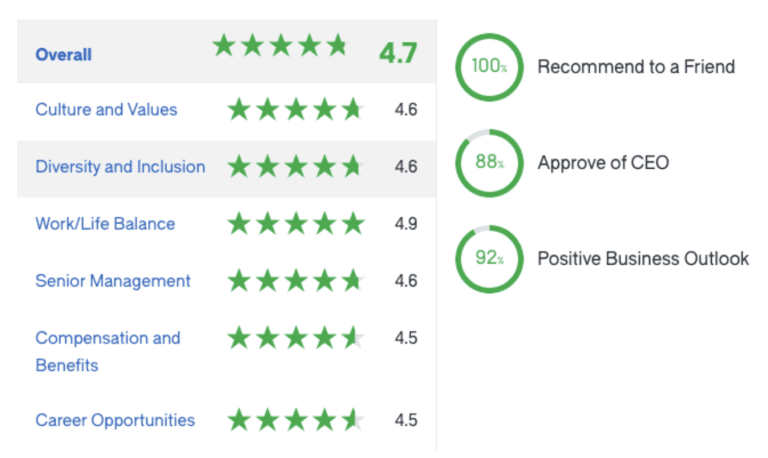Click the 100% Recommend to a Friend circle

pyautogui.click(x=489, y=67)
